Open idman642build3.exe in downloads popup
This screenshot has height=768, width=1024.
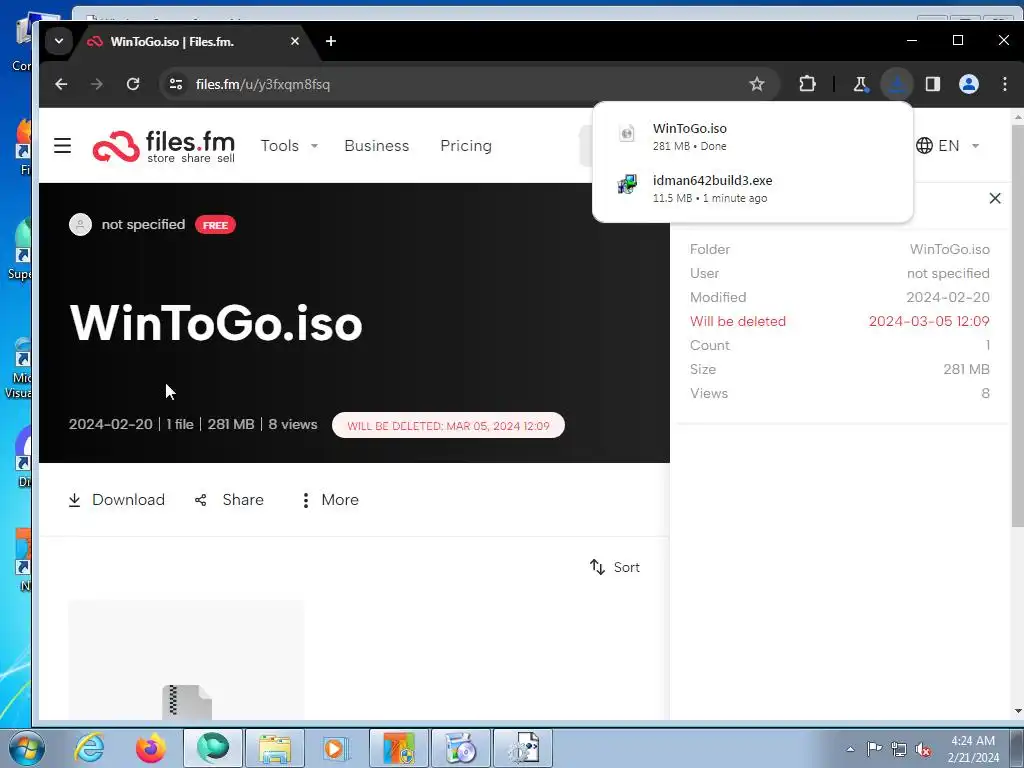752,188
